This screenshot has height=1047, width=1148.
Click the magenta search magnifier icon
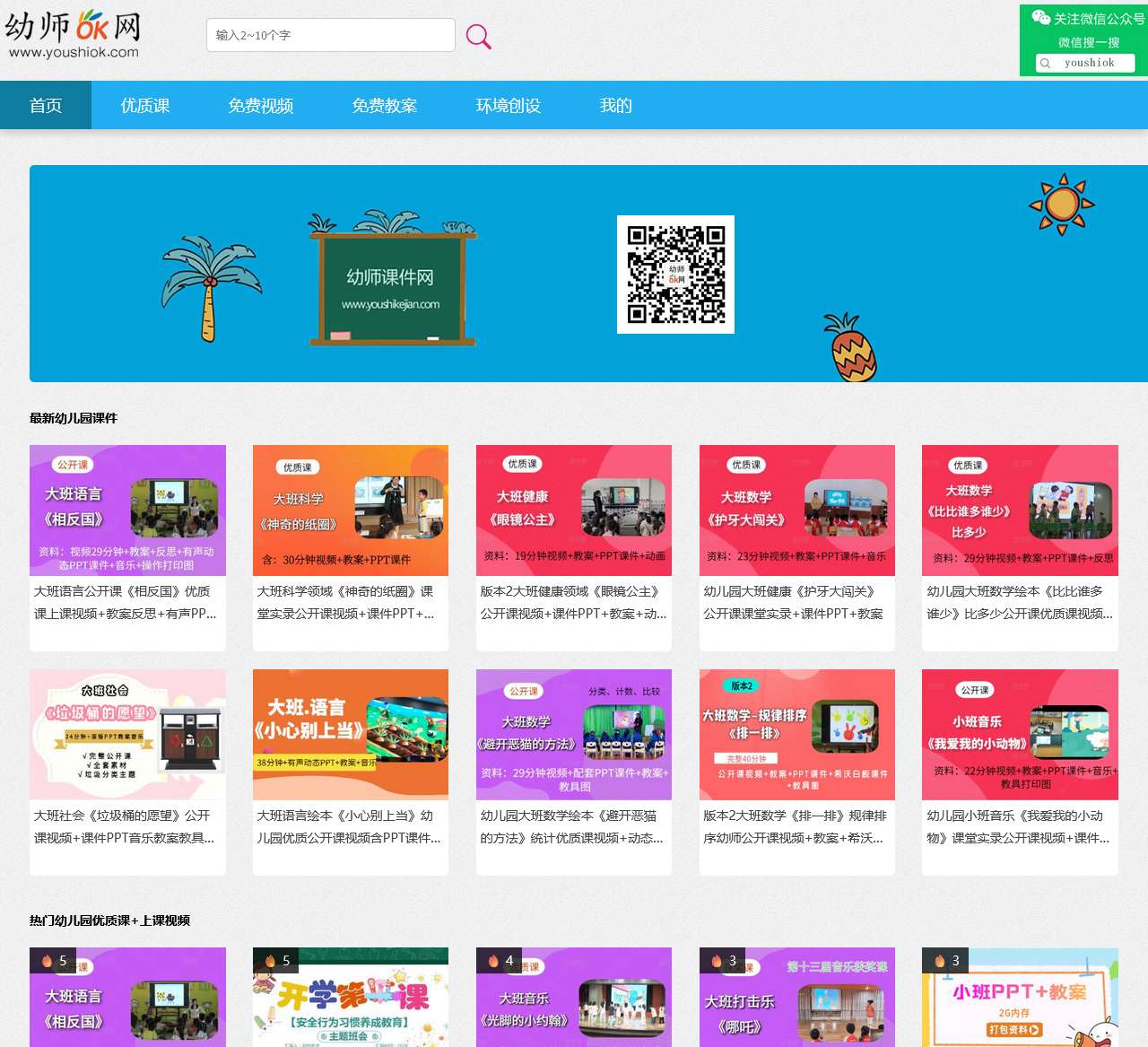click(x=478, y=37)
